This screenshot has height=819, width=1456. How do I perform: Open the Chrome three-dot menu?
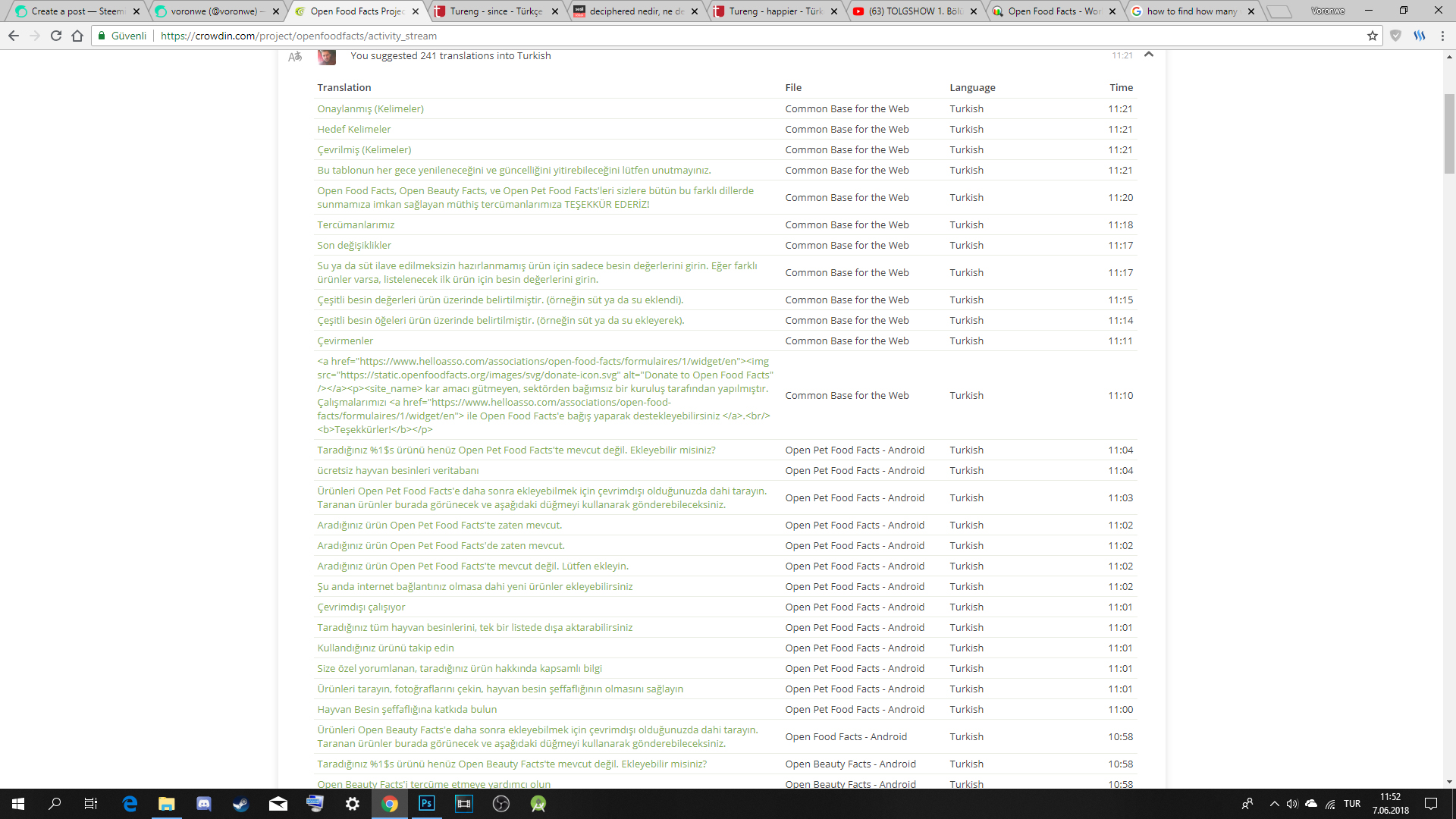(x=1442, y=36)
